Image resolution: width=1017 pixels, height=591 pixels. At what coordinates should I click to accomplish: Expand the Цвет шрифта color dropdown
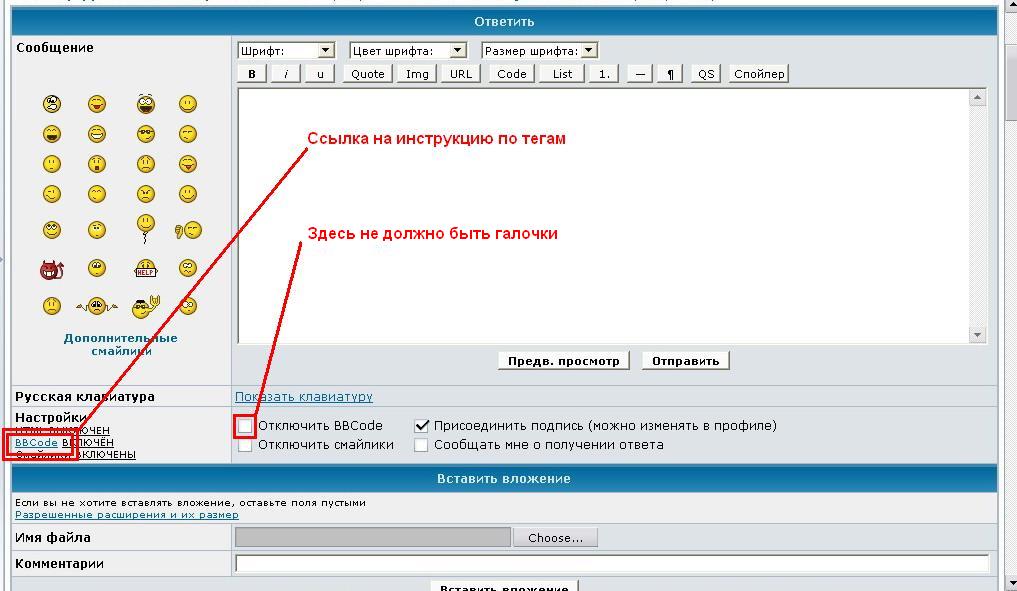coord(408,50)
